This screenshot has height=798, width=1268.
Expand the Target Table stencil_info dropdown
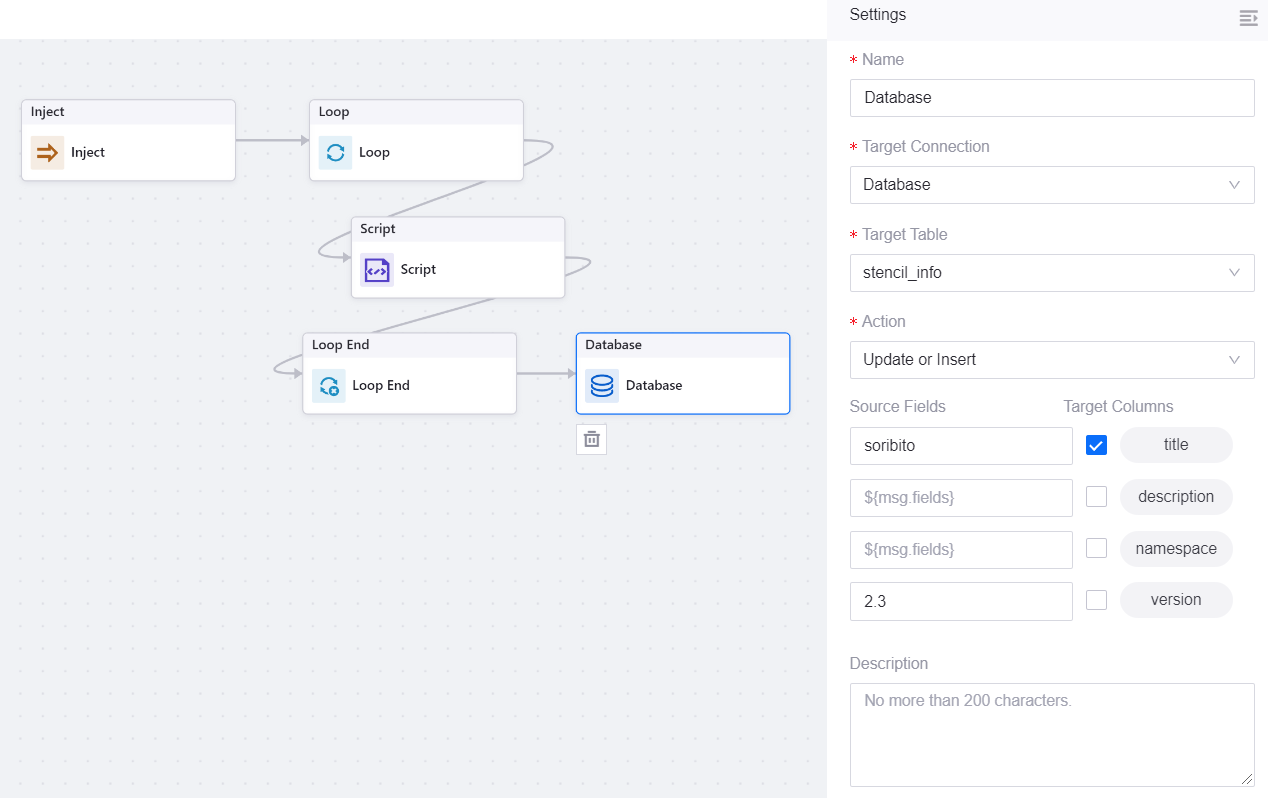(x=1051, y=273)
